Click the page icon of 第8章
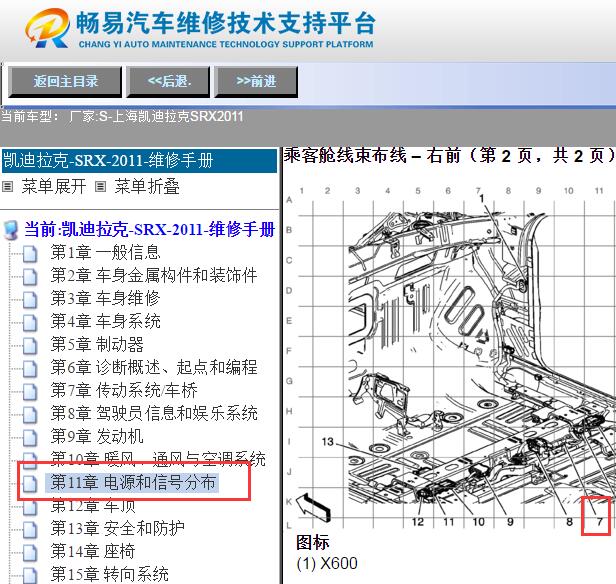This screenshot has height=584, width=616. (30, 414)
